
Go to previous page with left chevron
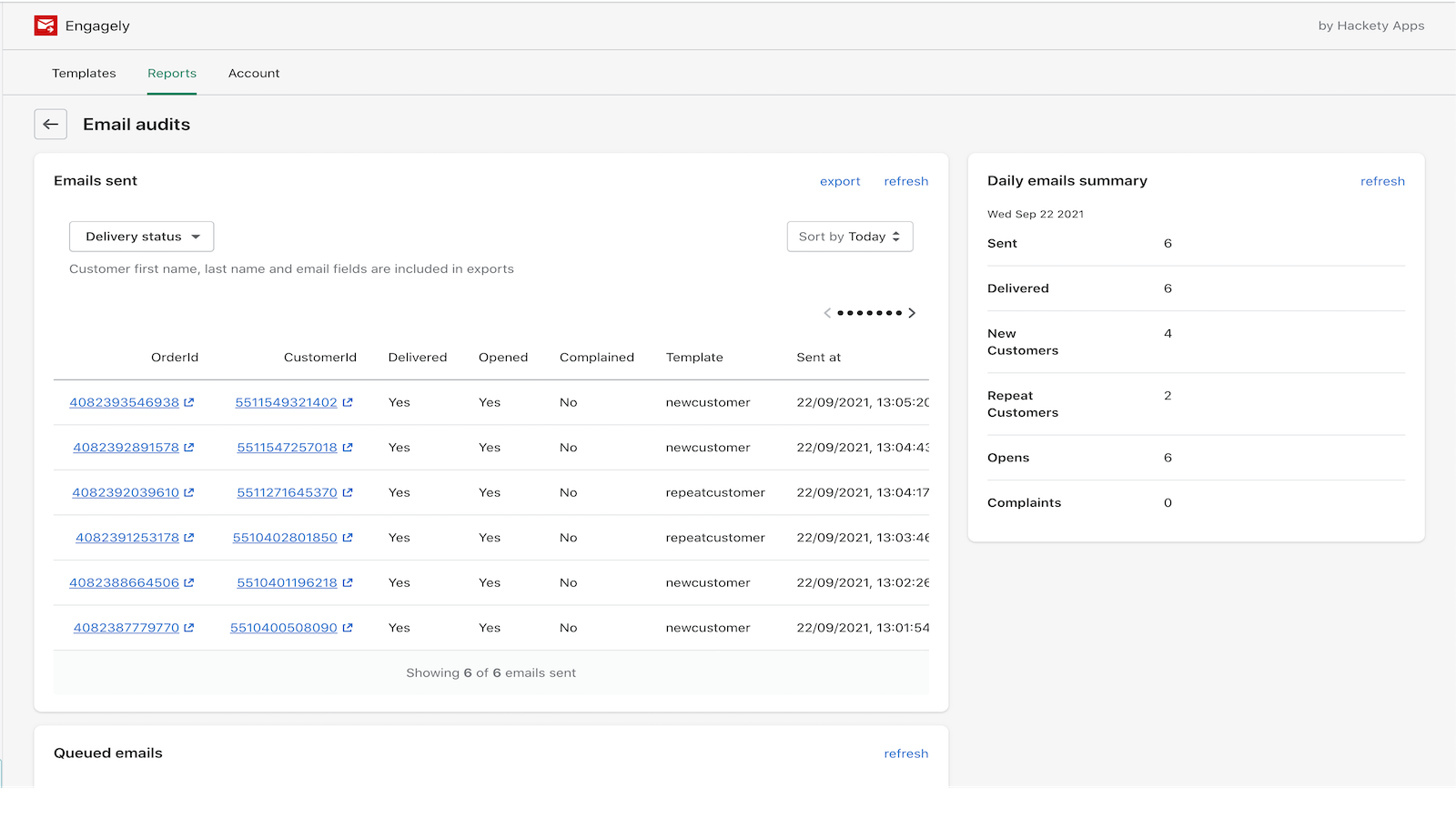tap(827, 313)
